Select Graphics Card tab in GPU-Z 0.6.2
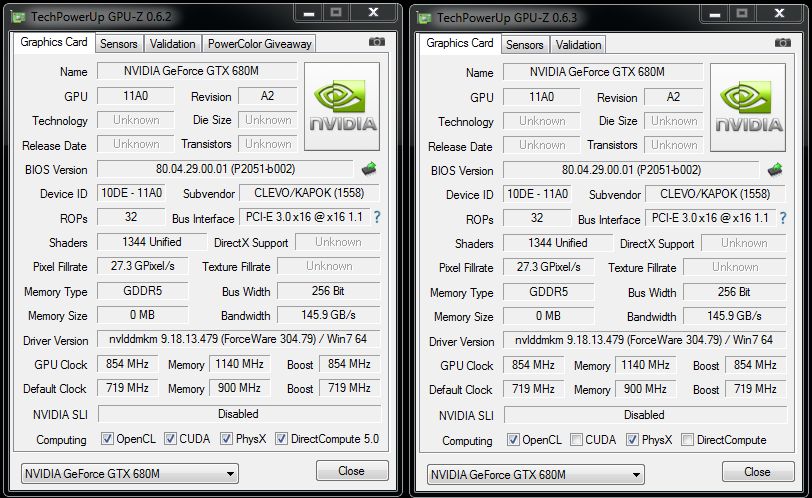 pos(54,42)
